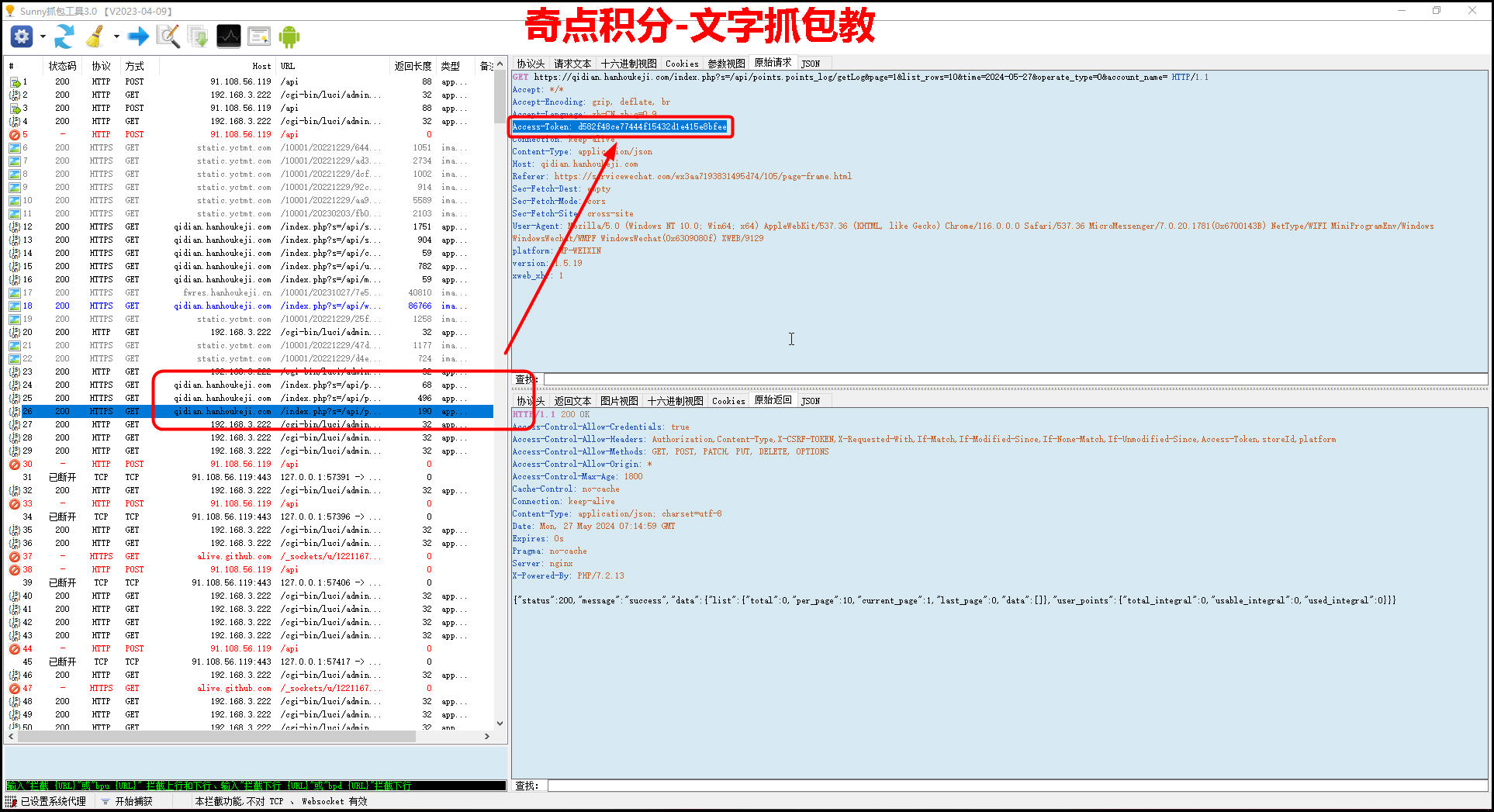Select row 17 fwres.hanhoukeji.cn

250,293
